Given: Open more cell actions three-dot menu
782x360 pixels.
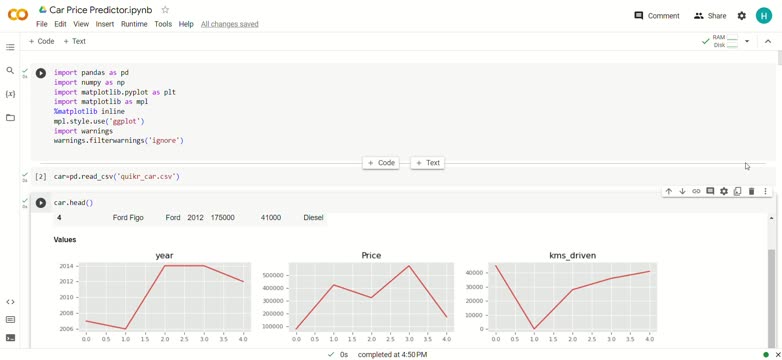Looking at the screenshot, I should click(765, 191).
